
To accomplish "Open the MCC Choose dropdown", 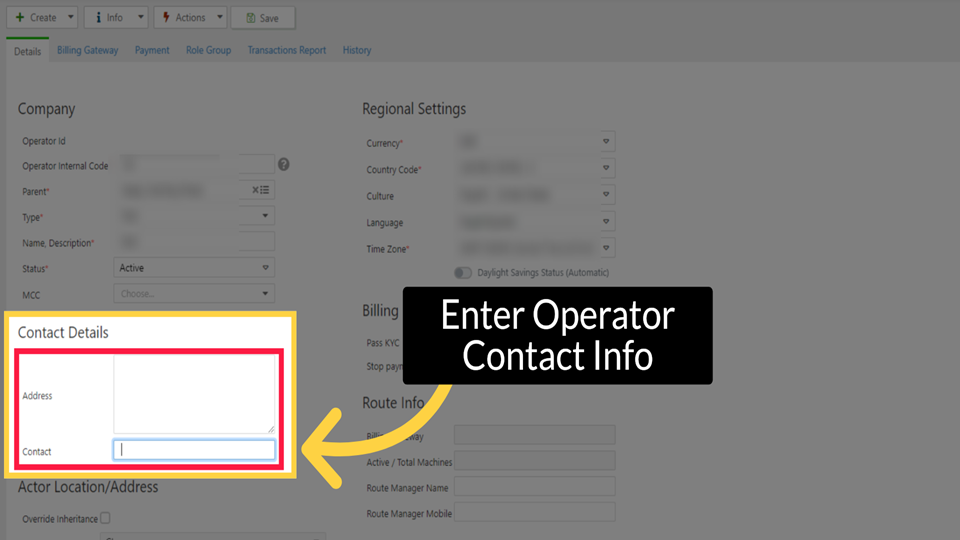I will coord(194,294).
